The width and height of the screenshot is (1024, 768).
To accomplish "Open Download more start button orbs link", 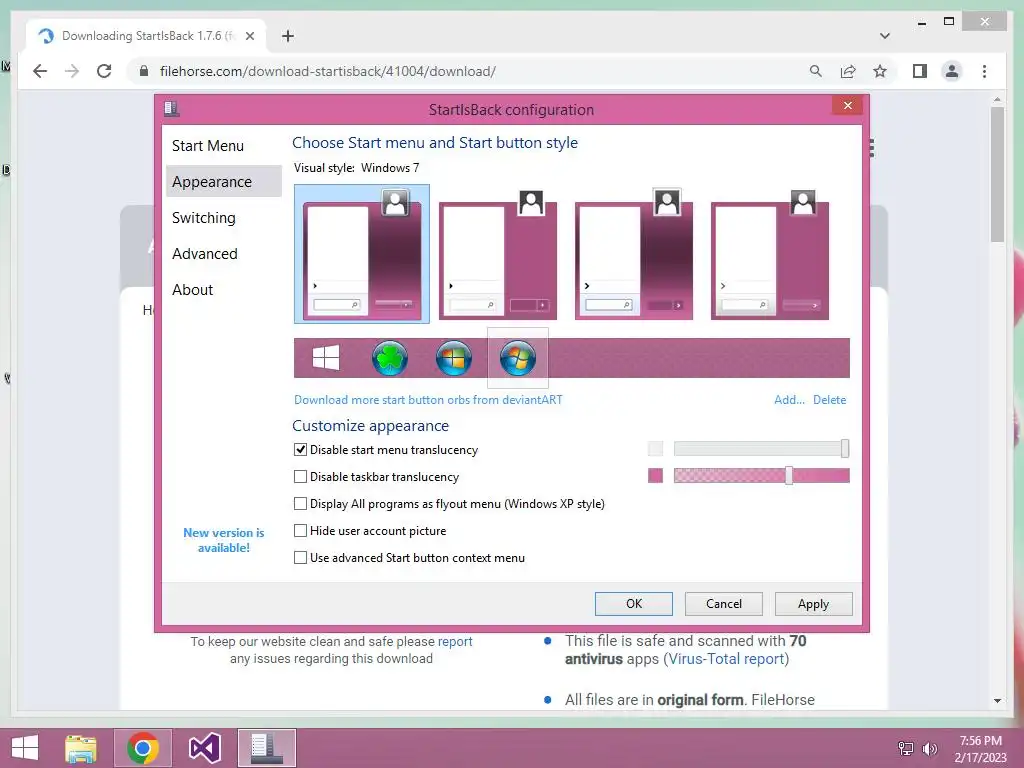I will click(x=428, y=400).
